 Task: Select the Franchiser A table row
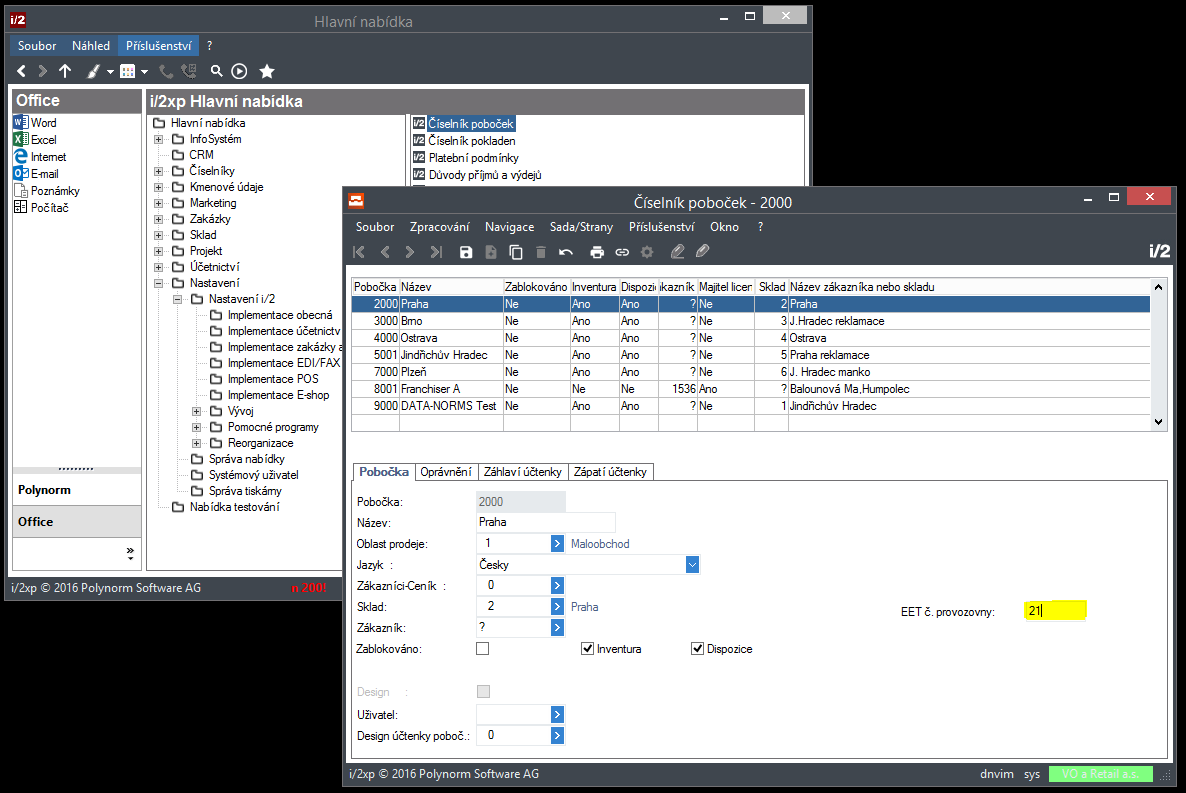pyautogui.click(x=750, y=389)
